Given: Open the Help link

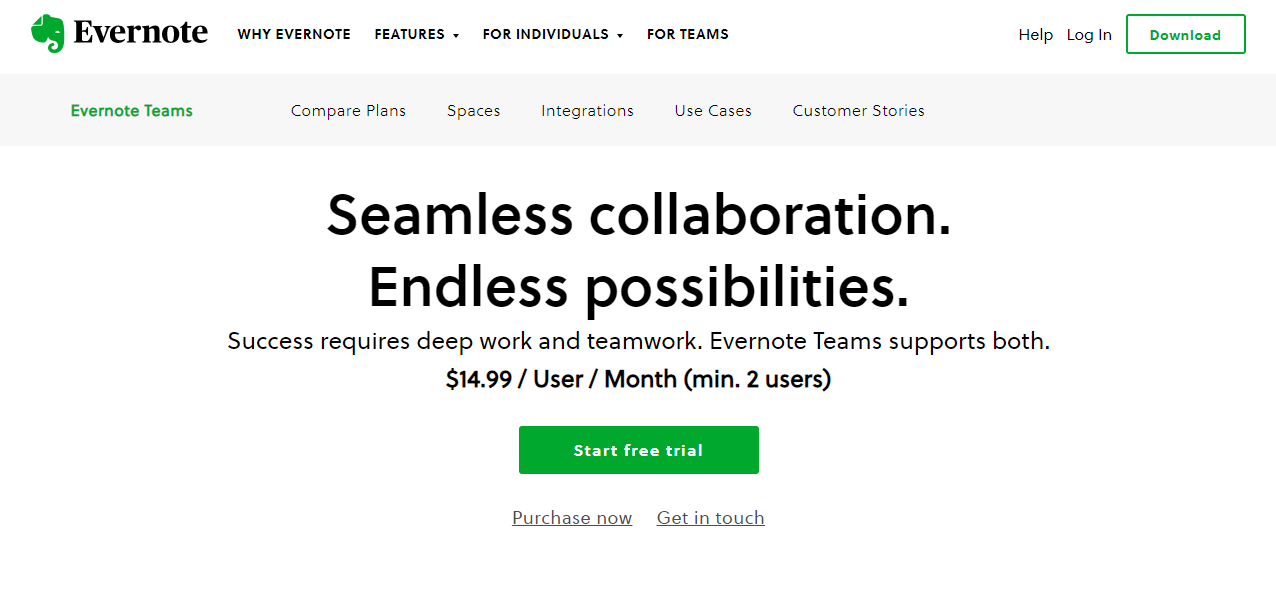Looking at the screenshot, I should pos(1035,34).
